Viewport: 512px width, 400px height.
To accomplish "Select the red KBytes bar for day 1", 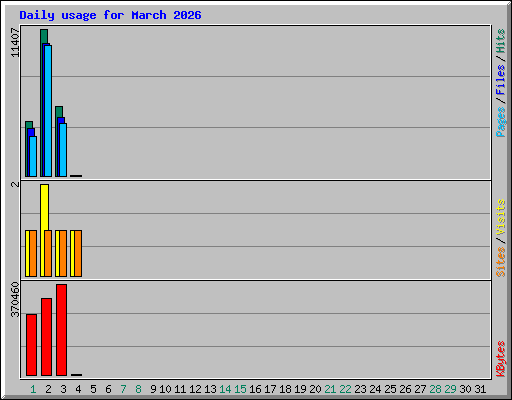I will point(31,345).
